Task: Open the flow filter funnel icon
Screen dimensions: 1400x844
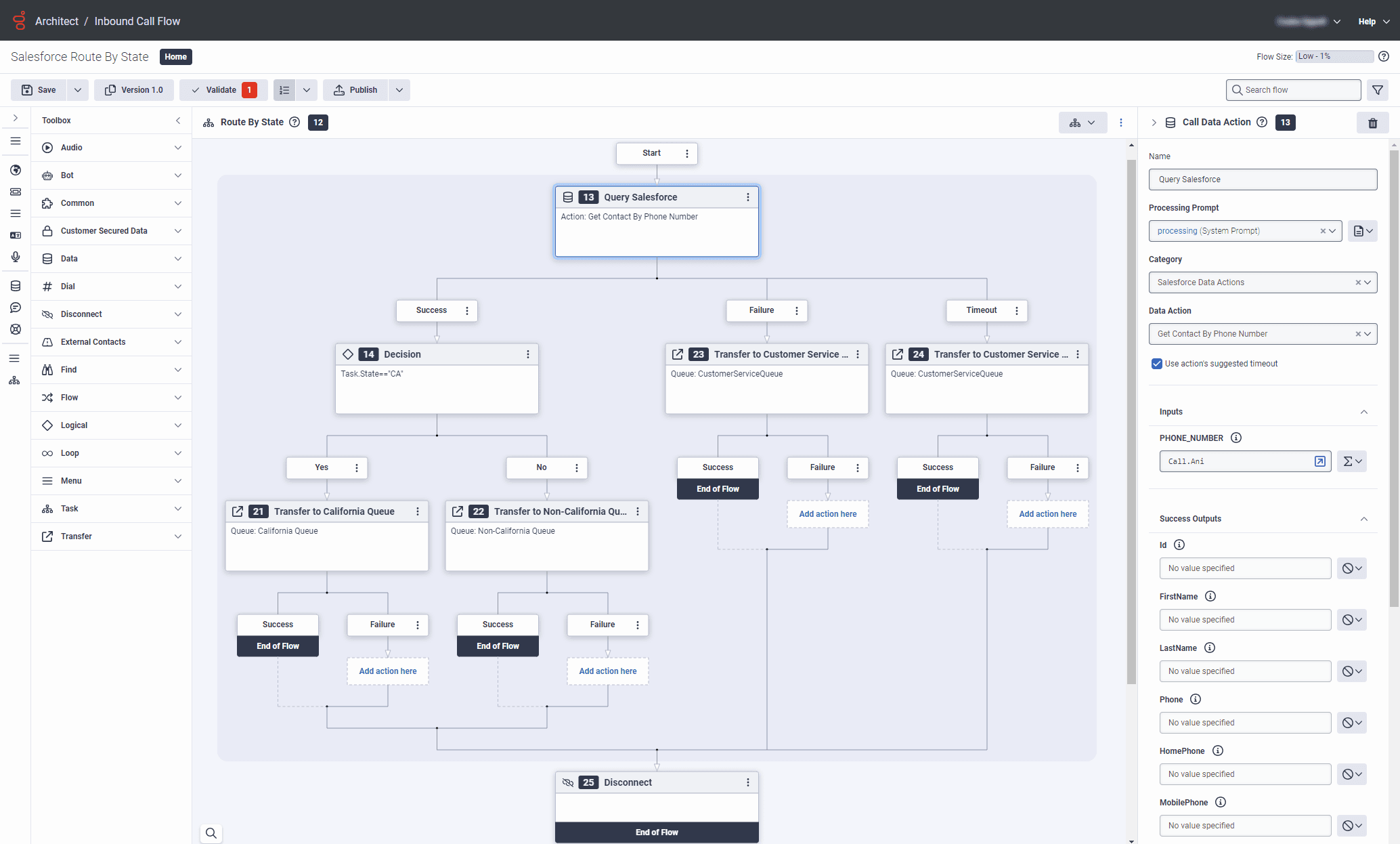Action: pyautogui.click(x=1378, y=89)
